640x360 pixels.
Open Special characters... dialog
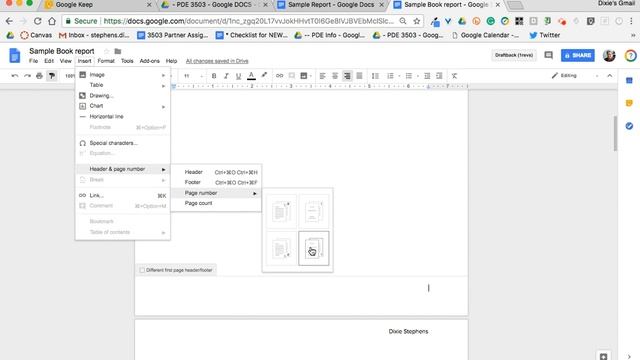click(123, 143)
